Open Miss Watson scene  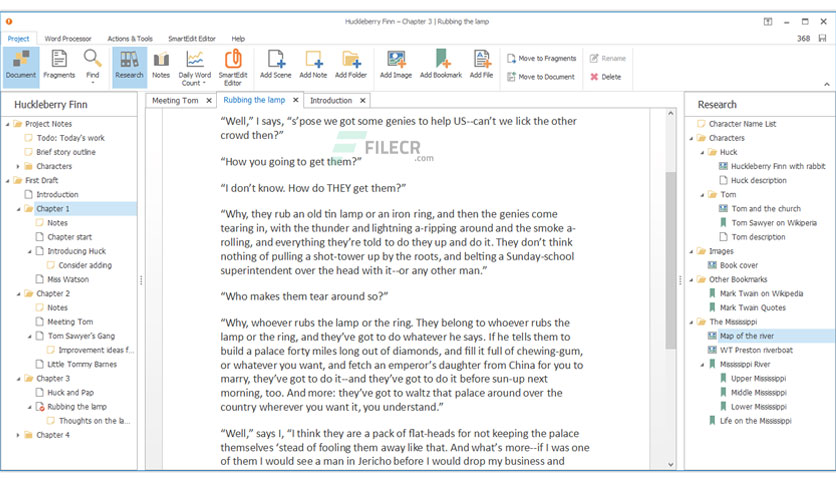pos(68,279)
